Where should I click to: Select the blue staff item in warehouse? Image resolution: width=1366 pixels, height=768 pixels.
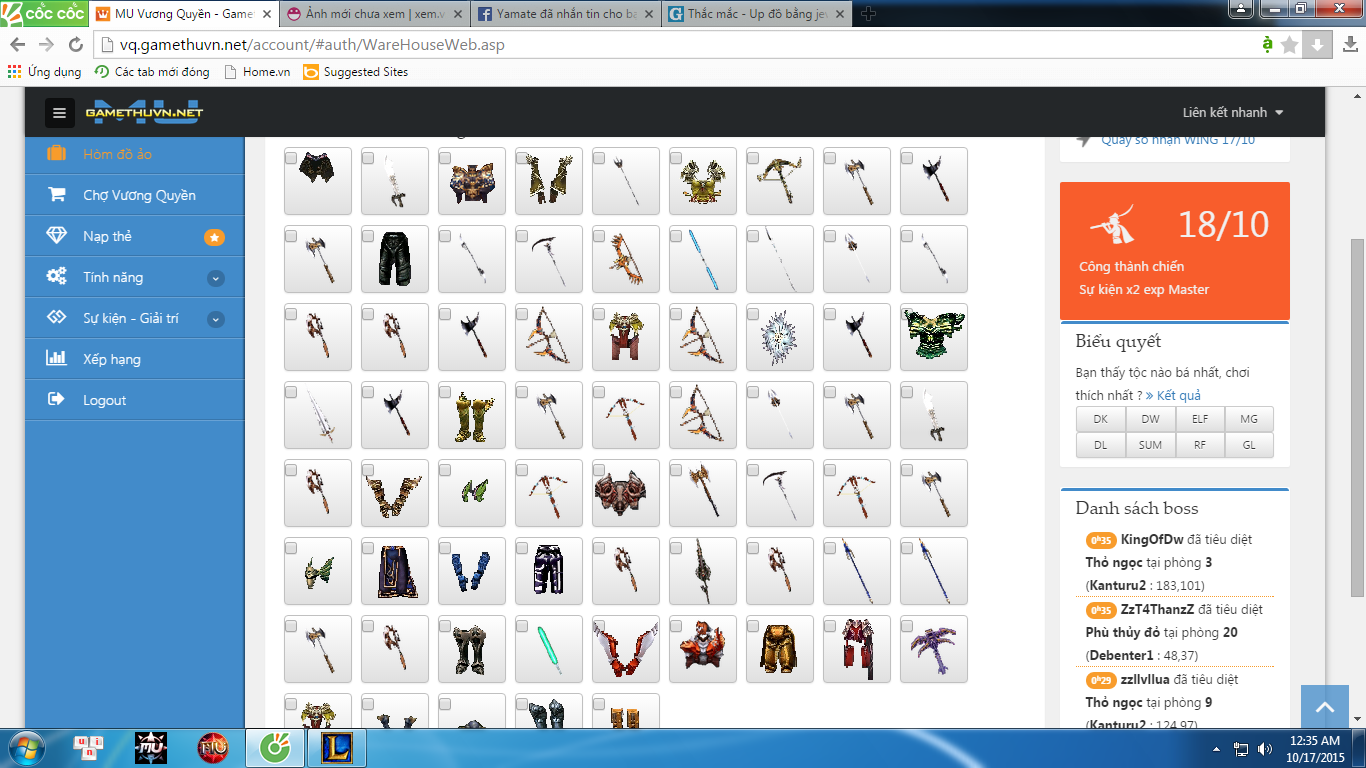tap(703, 259)
